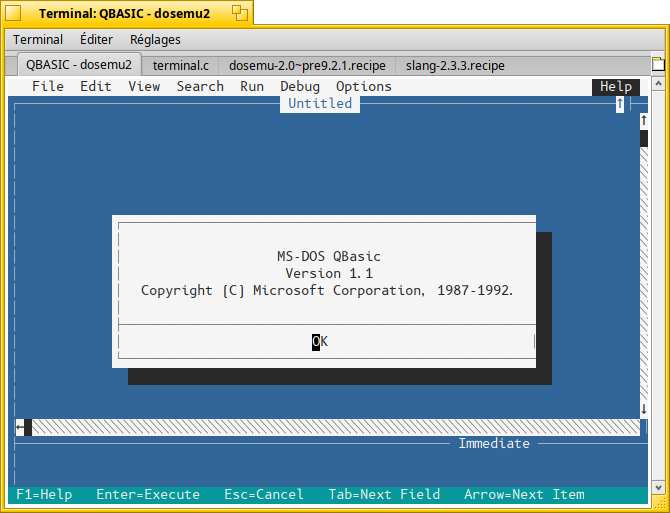Switch to the terminal.c tab
This screenshot has width=670, height=513.
point(180,66)
